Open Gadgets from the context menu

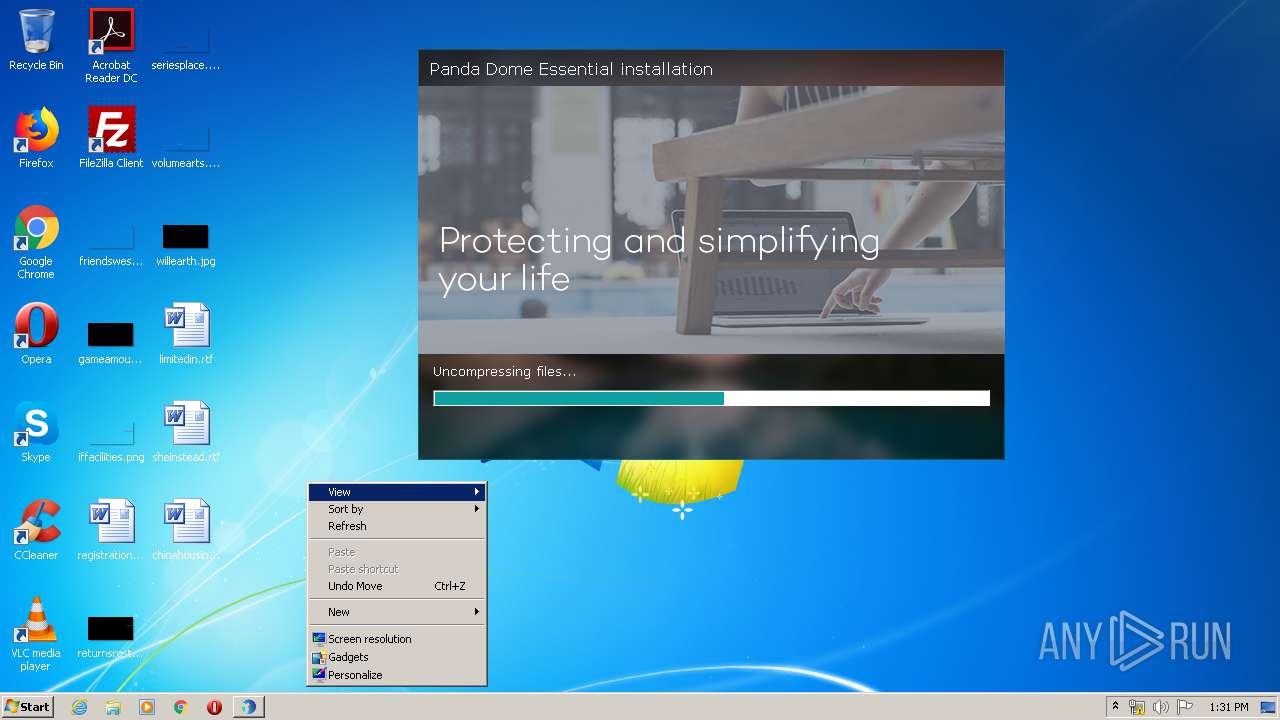(x=397, y=657)
